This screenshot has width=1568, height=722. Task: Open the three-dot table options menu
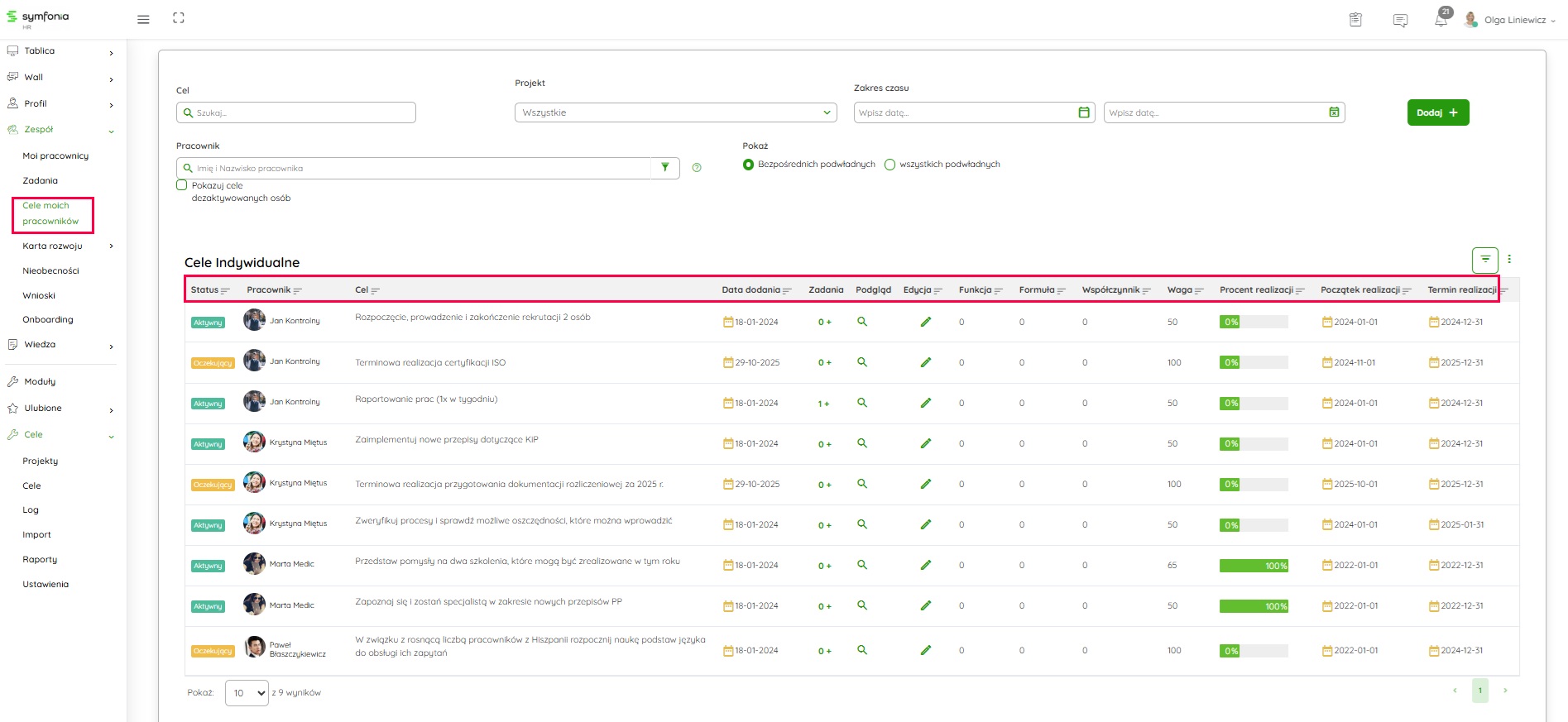1509,260
